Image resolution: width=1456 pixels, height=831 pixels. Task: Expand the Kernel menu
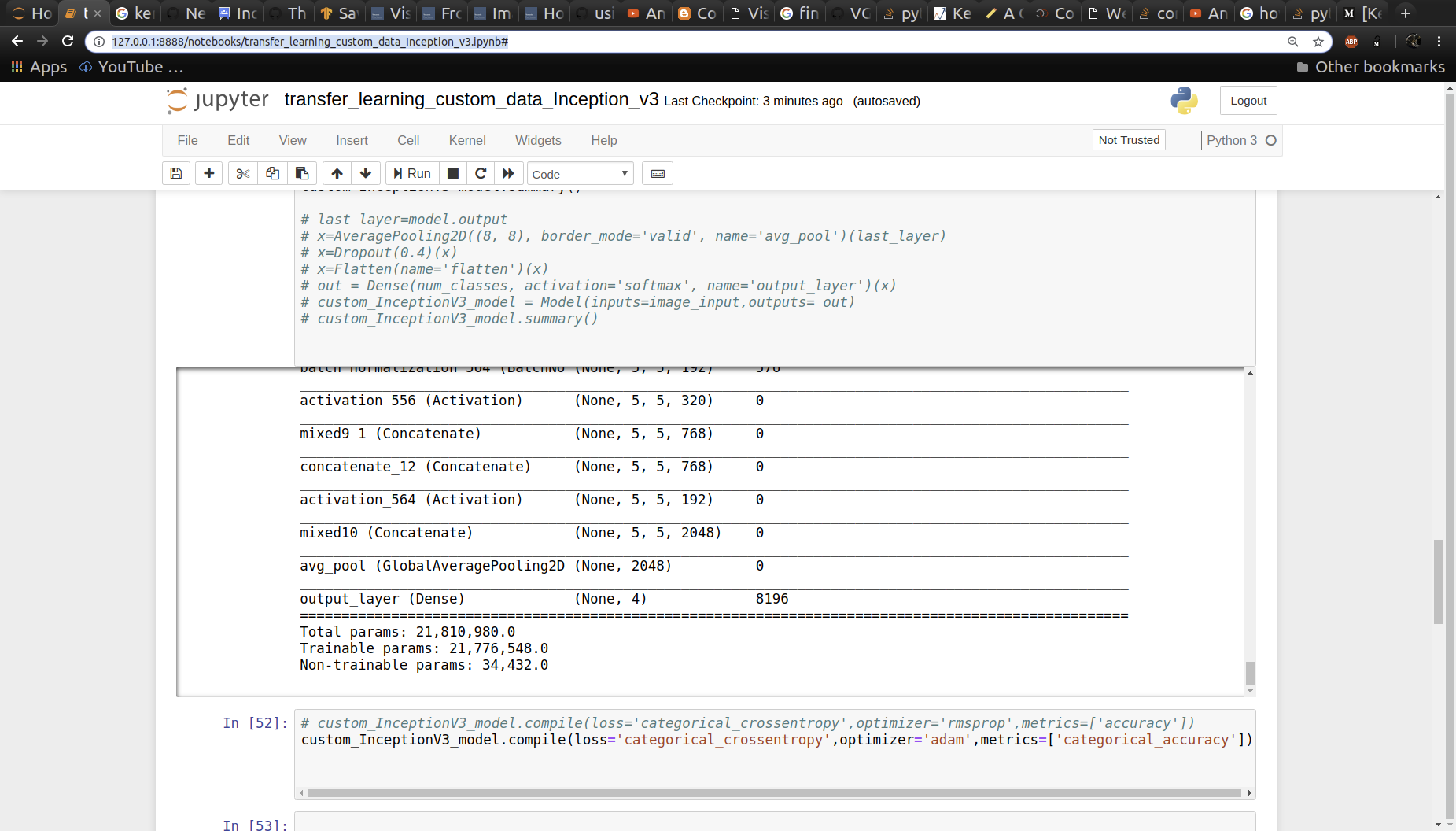[467, 140]
